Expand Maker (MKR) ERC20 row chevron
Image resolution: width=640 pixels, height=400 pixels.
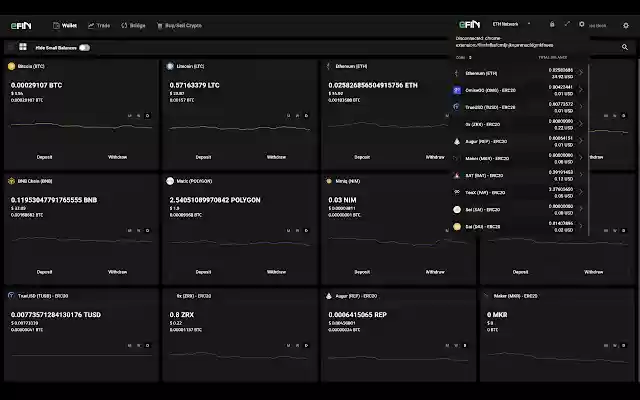point(581,158)
